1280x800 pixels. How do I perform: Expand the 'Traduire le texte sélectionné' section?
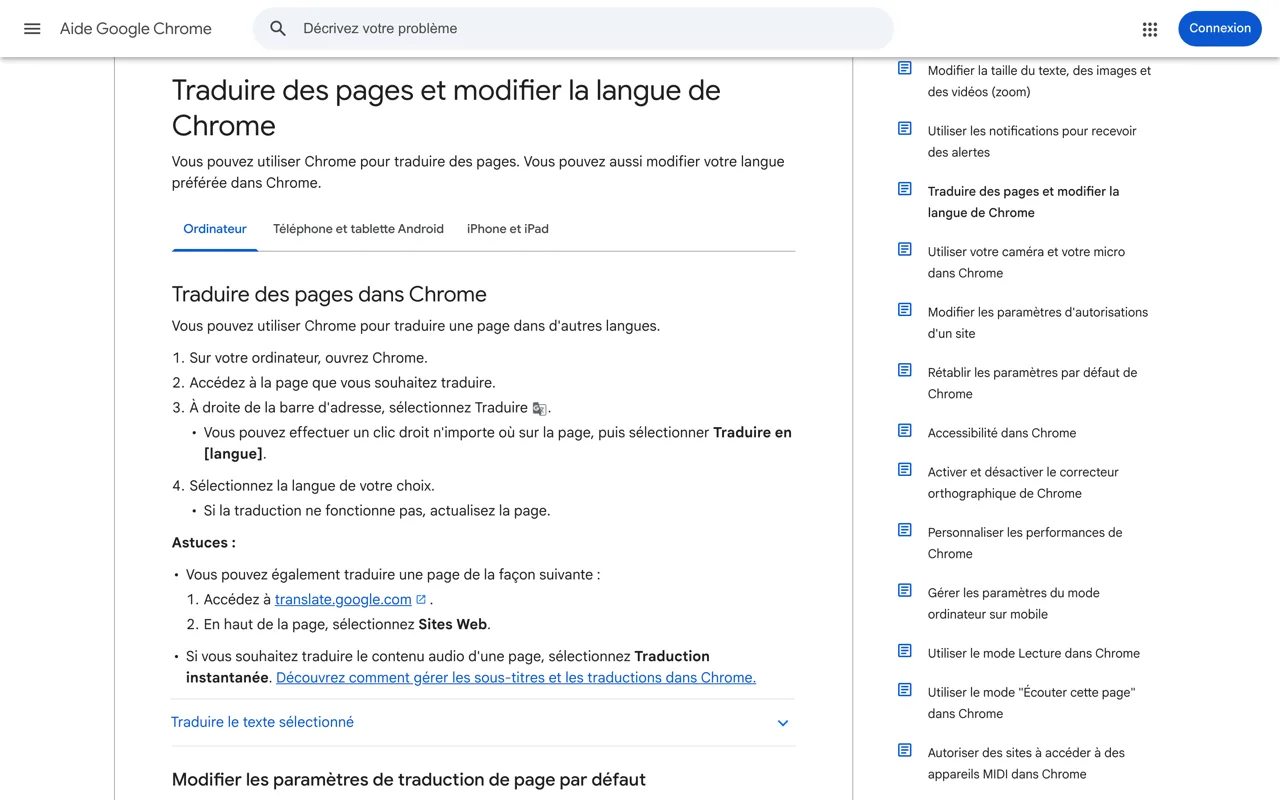pyautogui.click(x=483, y=722)
